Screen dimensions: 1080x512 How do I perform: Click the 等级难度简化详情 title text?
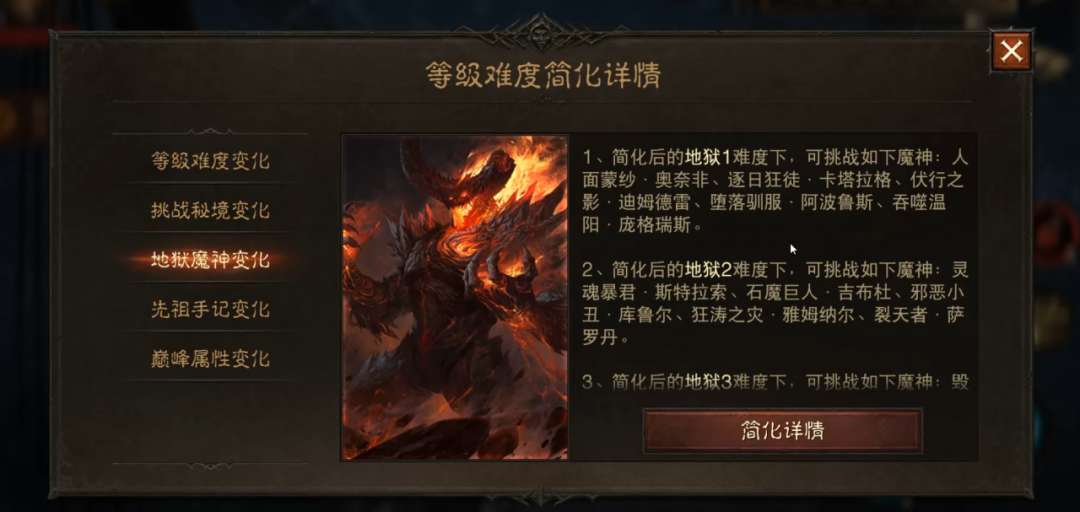pyautogui.click(x=543, y=76)
